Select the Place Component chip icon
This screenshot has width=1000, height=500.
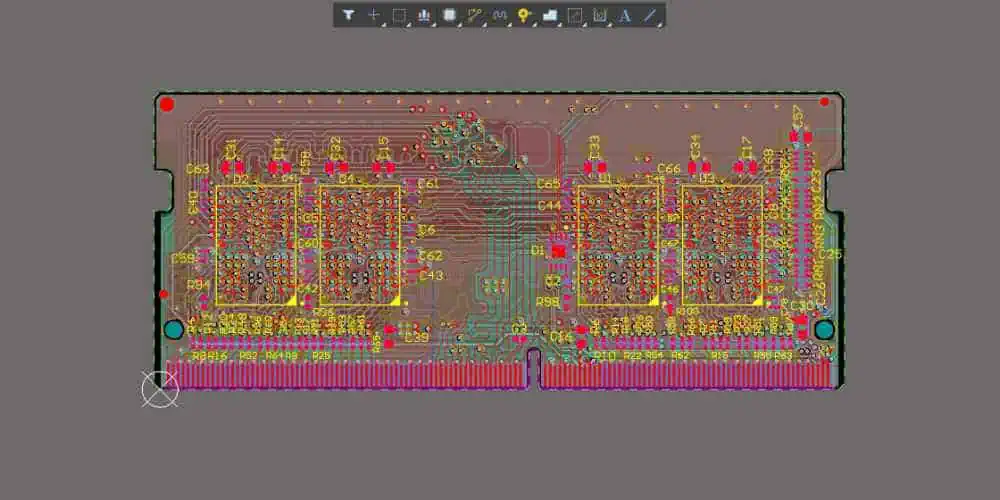click(x=449, y=15)
